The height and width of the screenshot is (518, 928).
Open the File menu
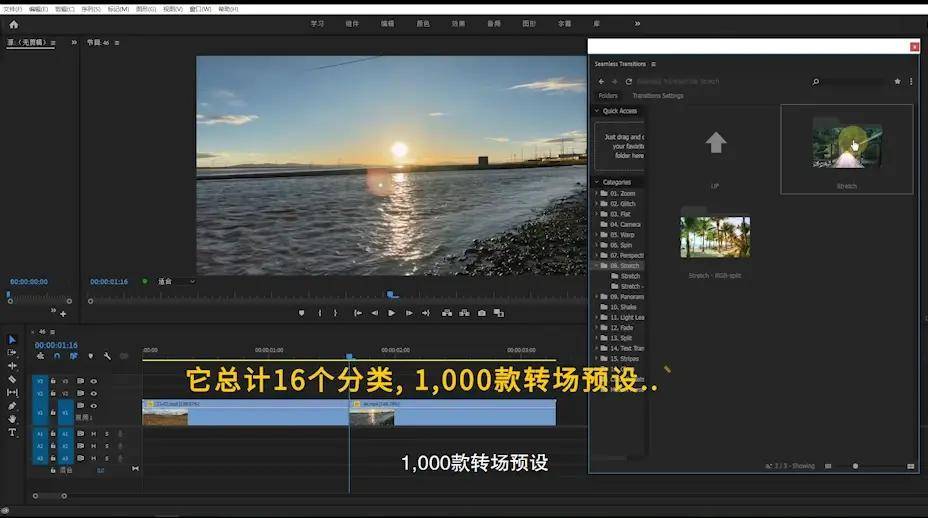coord(12,9)
